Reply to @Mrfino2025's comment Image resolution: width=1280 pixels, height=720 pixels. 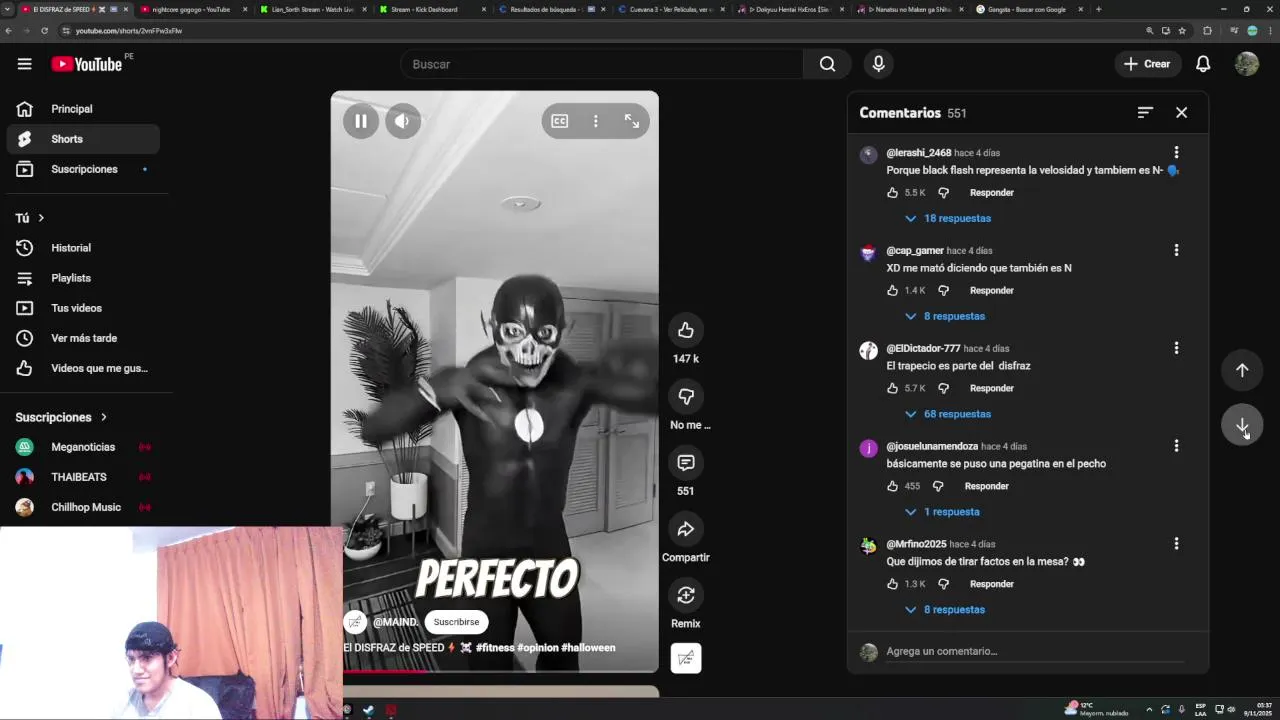(991, 584)
